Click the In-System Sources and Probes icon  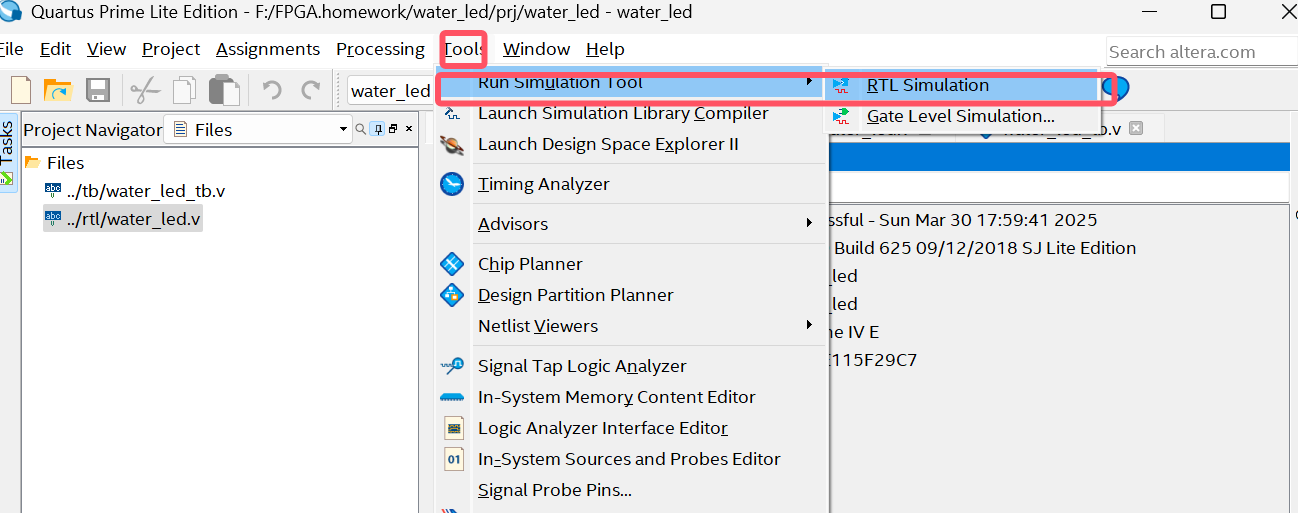tap(454, 459)
